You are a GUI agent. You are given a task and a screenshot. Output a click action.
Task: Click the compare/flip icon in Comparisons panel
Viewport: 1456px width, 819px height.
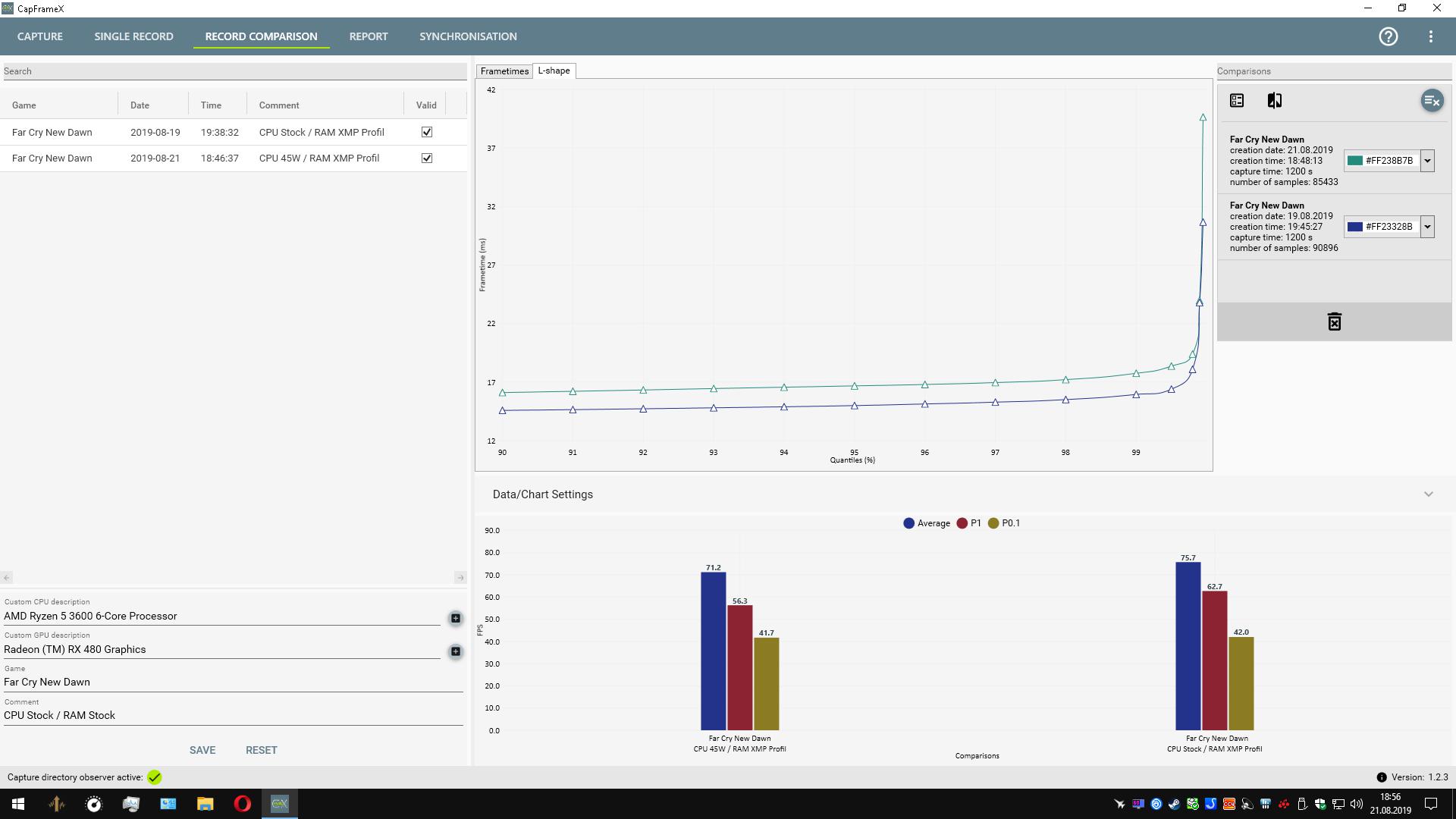(1275, 101)
